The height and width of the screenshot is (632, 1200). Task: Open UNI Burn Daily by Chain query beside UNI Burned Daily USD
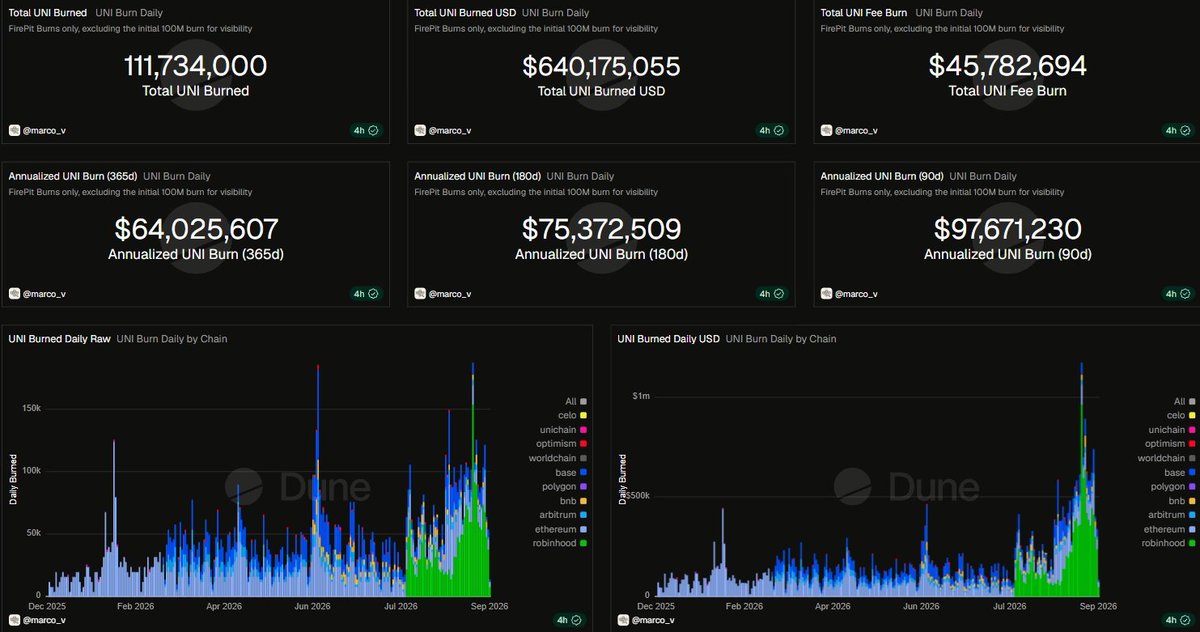coord(781,339)
